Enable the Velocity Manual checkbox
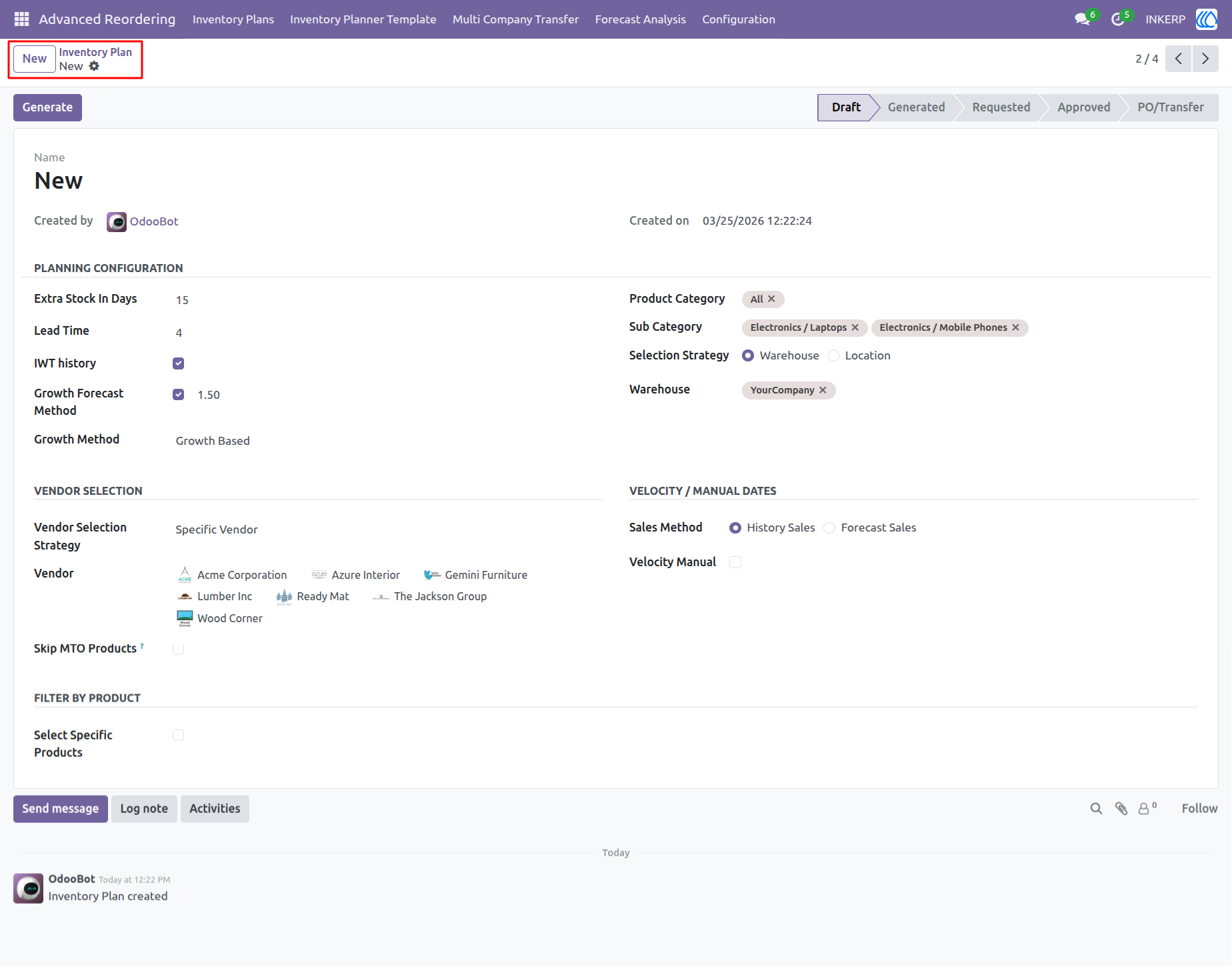This screenshot has height=967, width=1232. pos(735,562)
